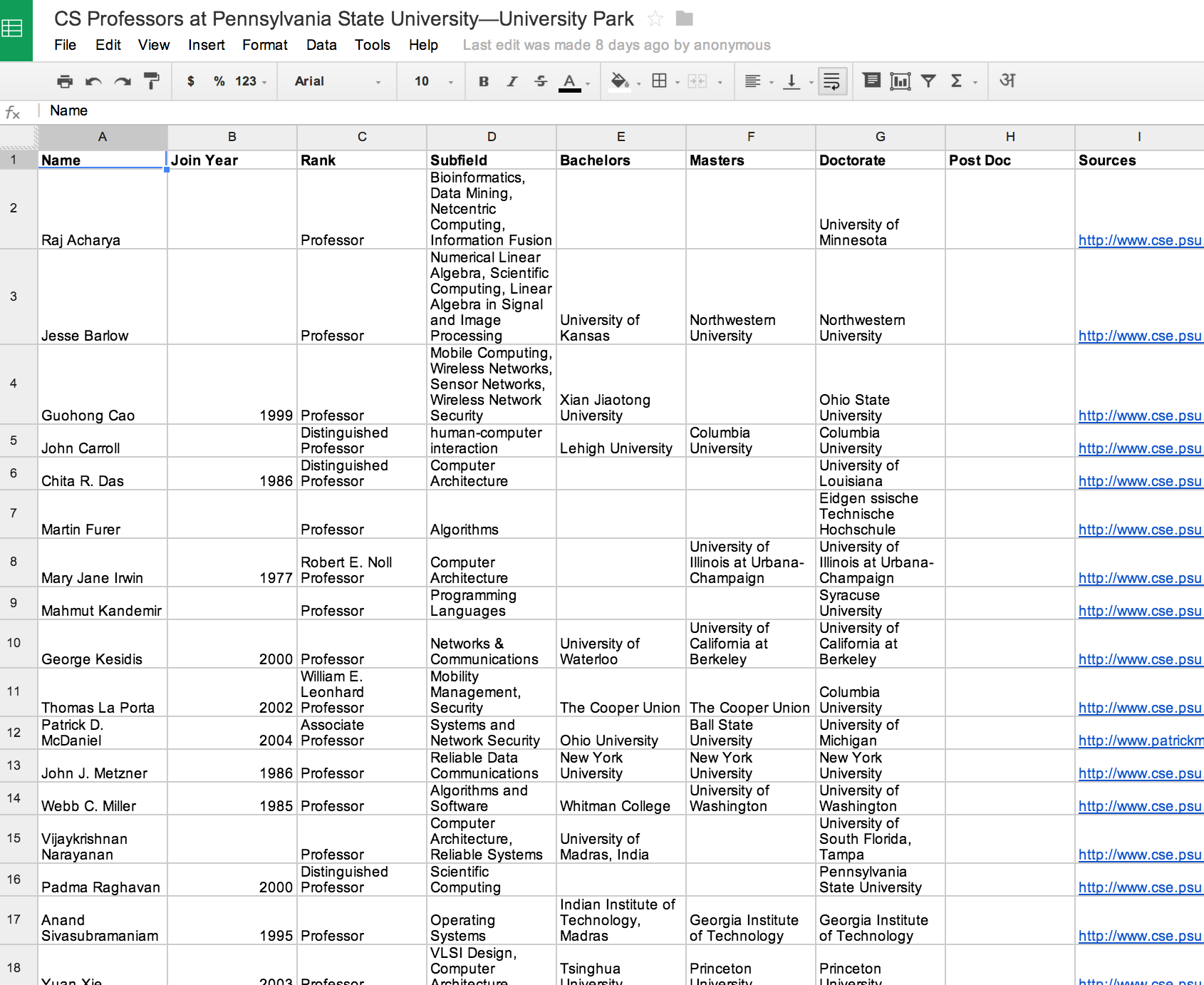Open the font size 10 dropdown
This screenshot has height=985, width=1204.
[x=434, y=81]
